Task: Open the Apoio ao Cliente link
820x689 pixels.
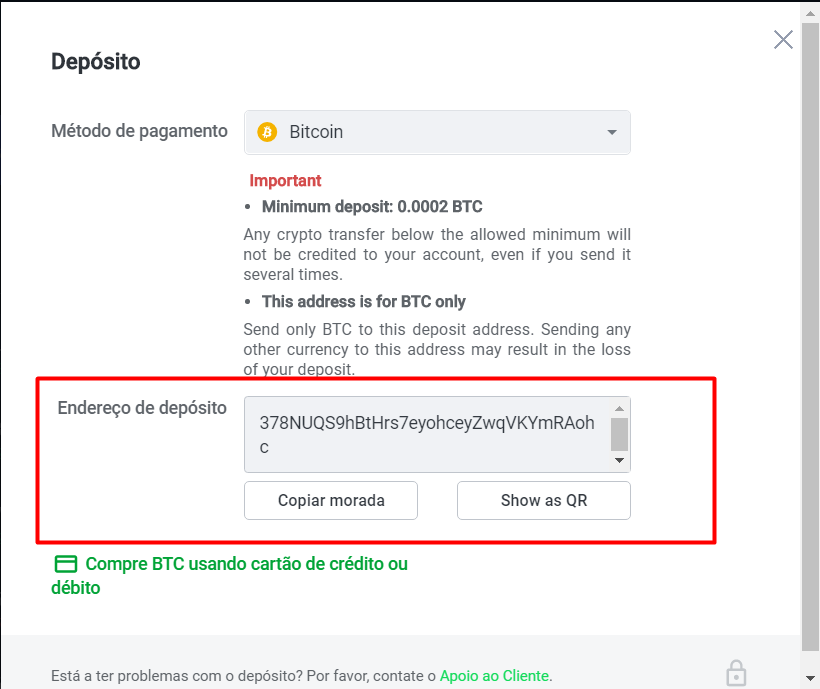Action: 495,675
